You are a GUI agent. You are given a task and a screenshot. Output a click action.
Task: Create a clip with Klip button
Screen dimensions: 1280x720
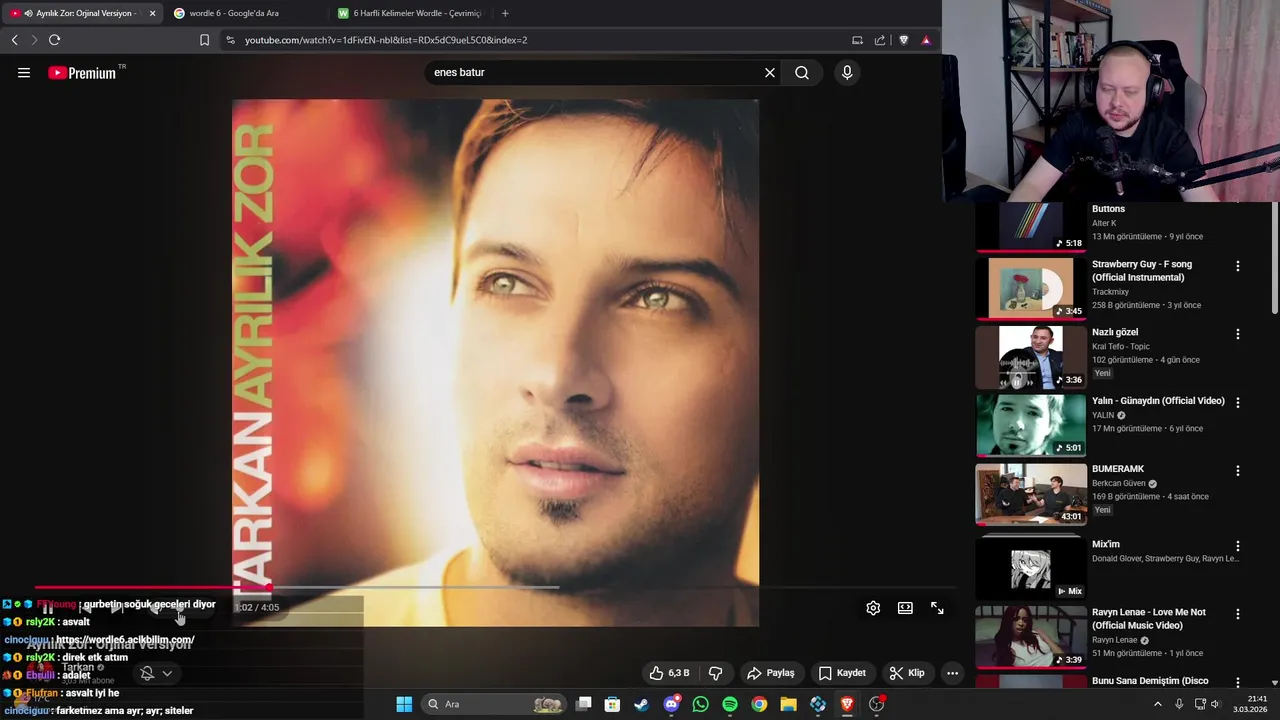click(908, 673)
